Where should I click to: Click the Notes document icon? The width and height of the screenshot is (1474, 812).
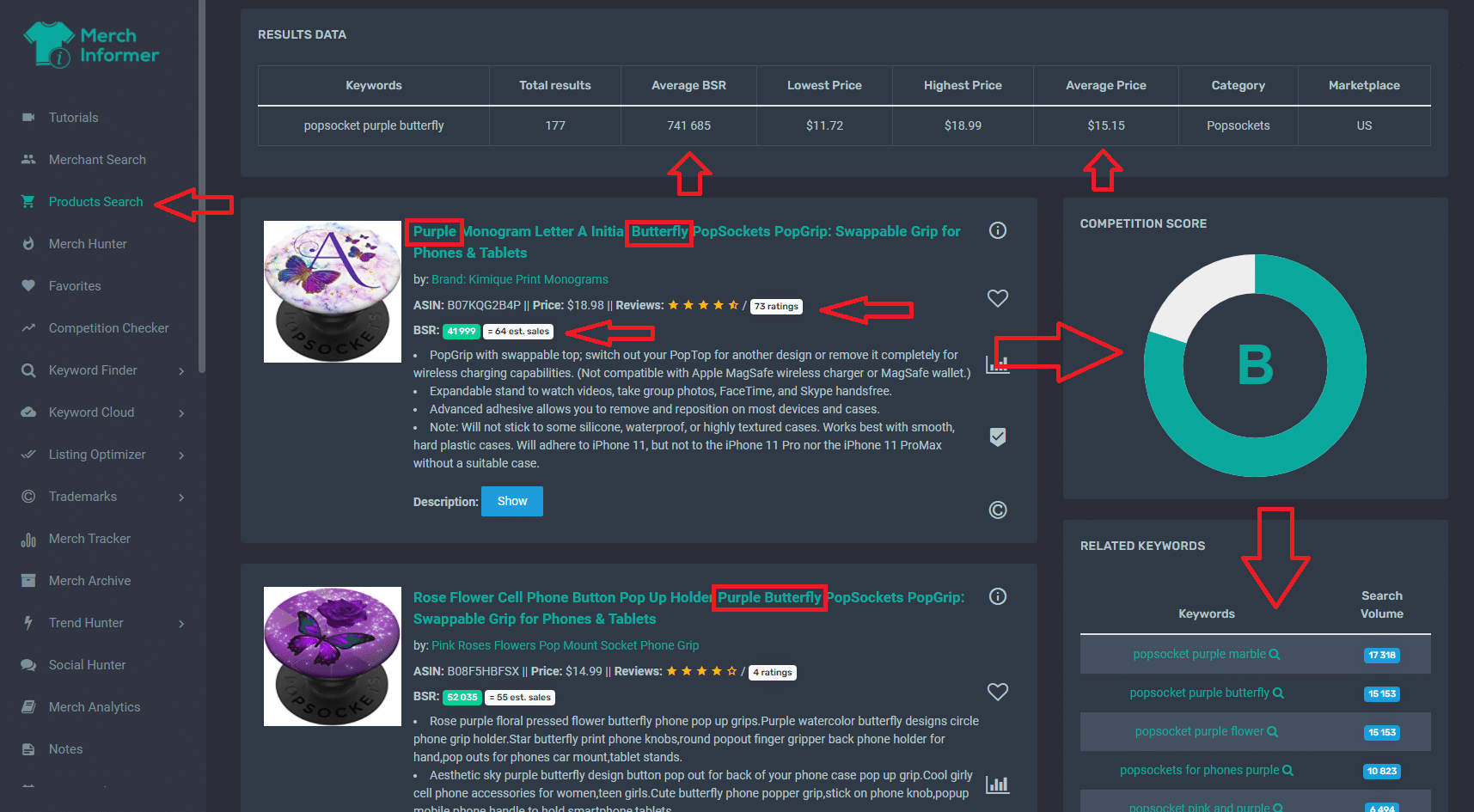[28, 748]
